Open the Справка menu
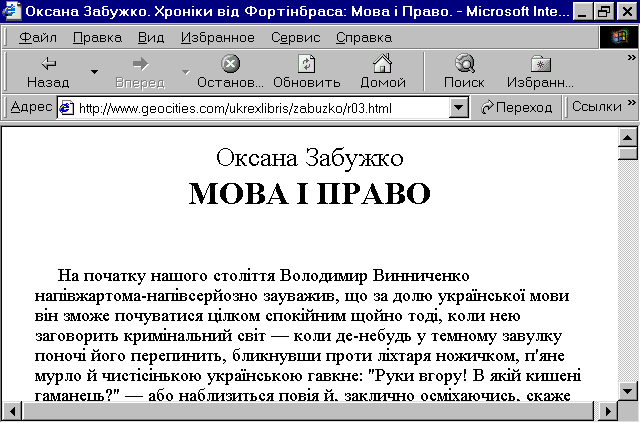The width and height of the screenshot is (640, 423). pyautogui.click(x=364, y=38)
